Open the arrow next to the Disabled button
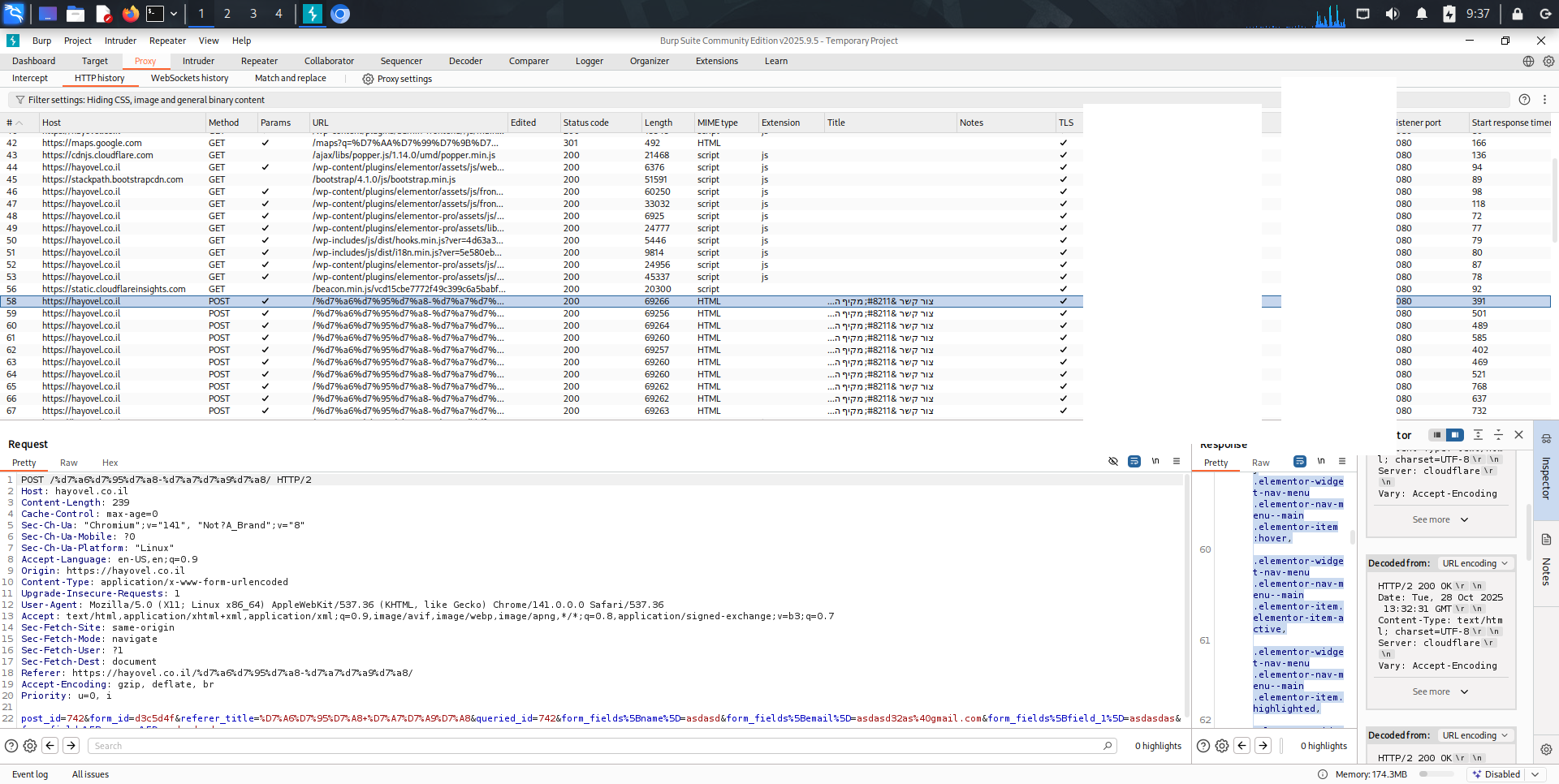This screenshot has height=784, width=1559. [x=1535, y=774]
